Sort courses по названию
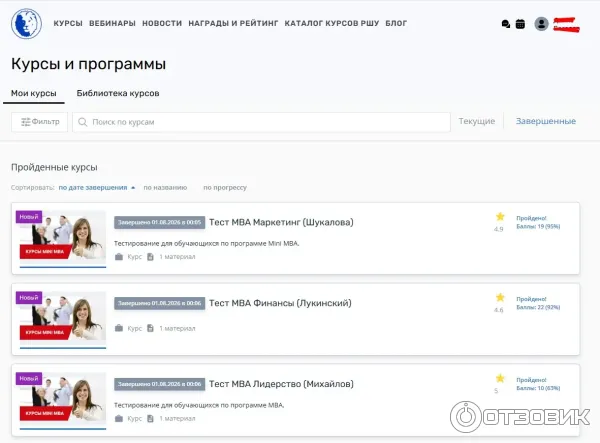The height and width of the screenshot is (443, 600). [x=165, y=187]
